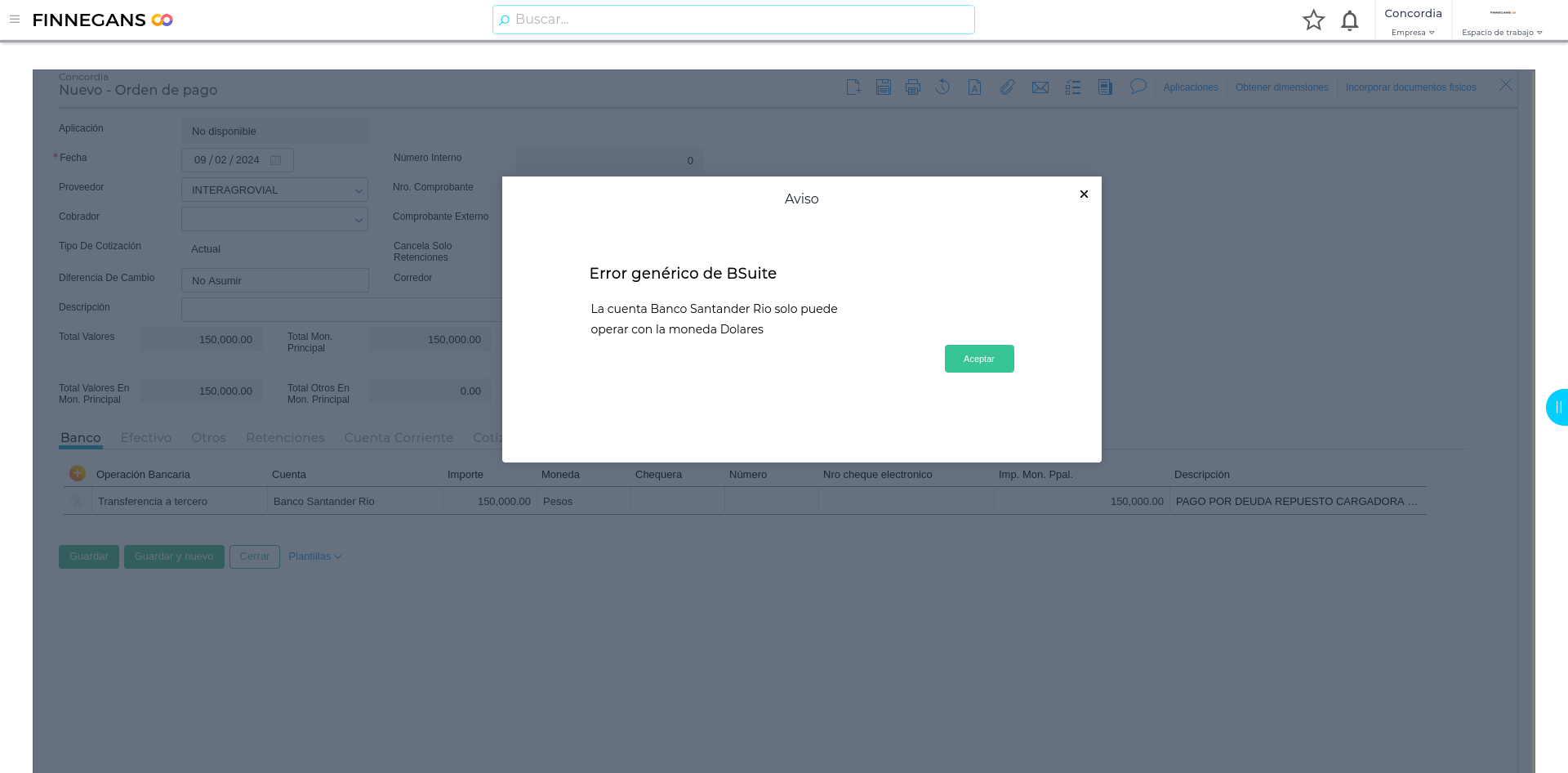1568x773 pixels.
Task: Click the Importe 150,000.00 cell in table
Action: click(x=490, y=502)
